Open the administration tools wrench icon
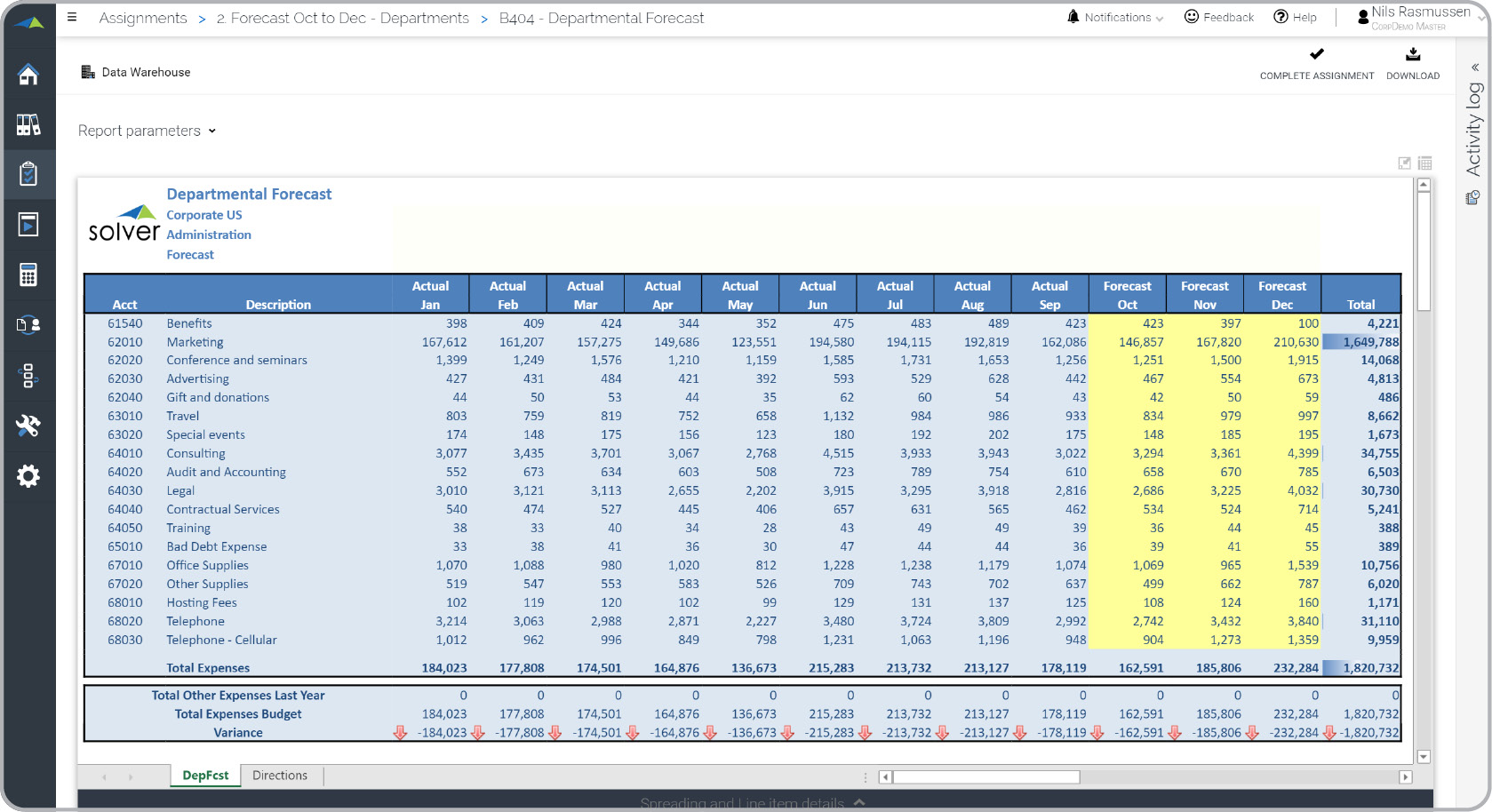 click(x=29, y=427)
